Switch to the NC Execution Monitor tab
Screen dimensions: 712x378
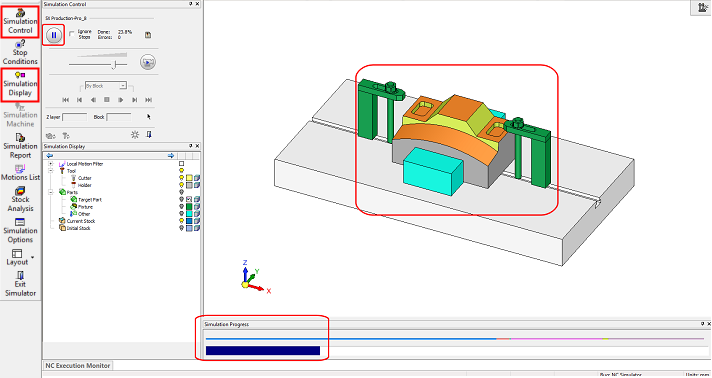78,365
